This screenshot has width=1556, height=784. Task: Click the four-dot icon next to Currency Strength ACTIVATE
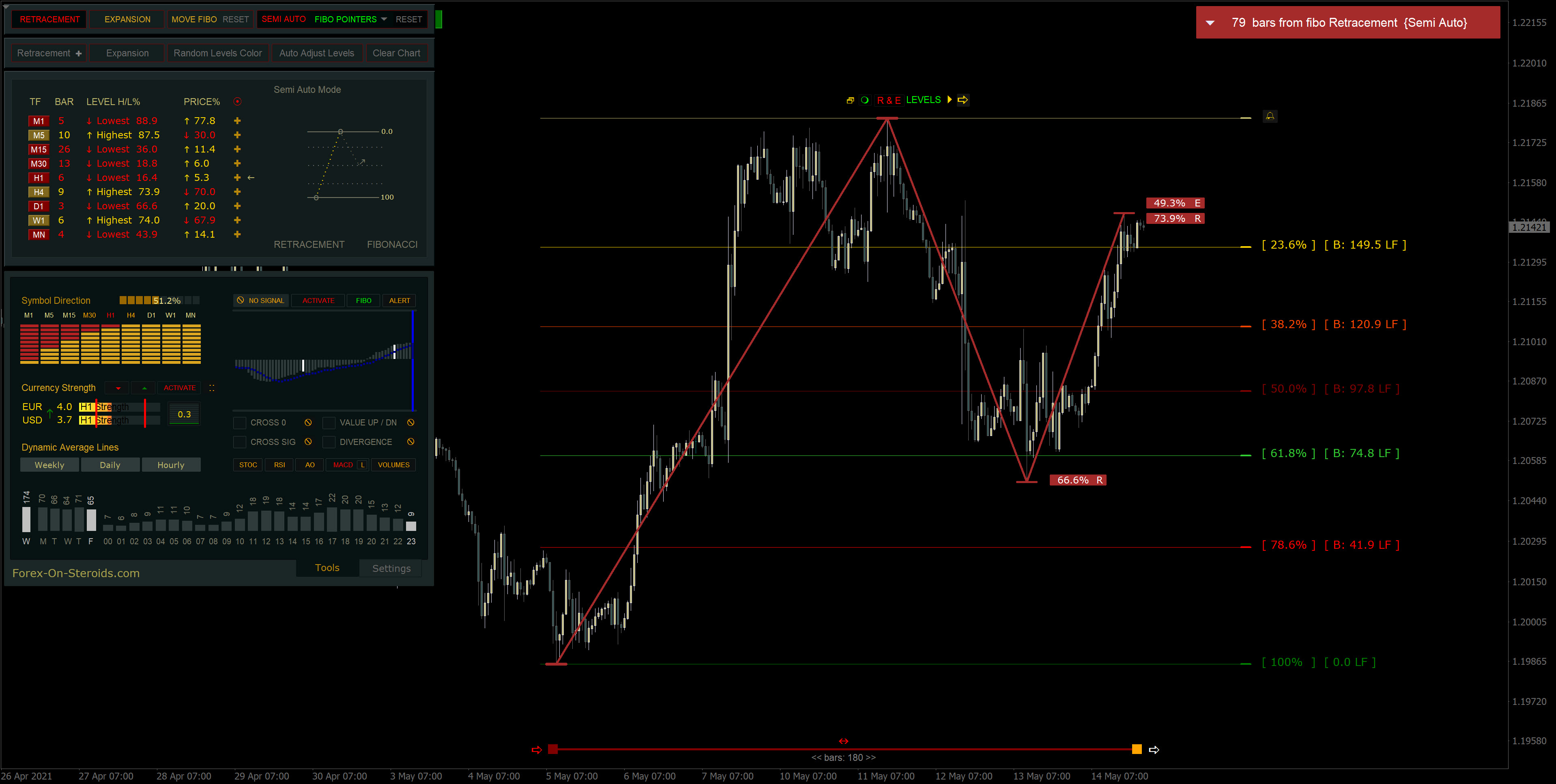212,388
